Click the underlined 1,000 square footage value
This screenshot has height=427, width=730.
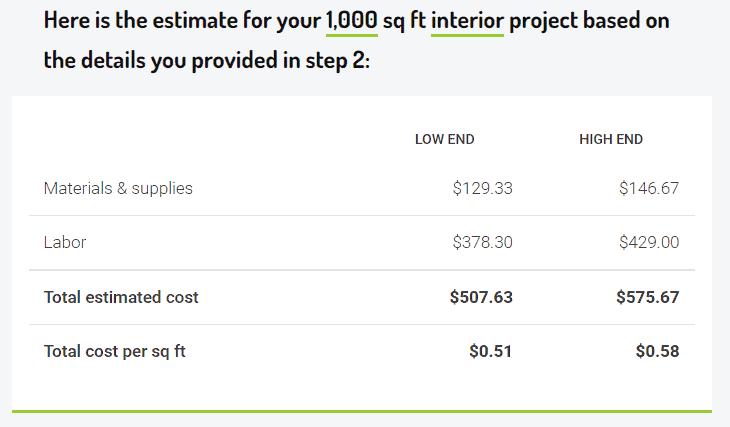[x=351, y=21]
